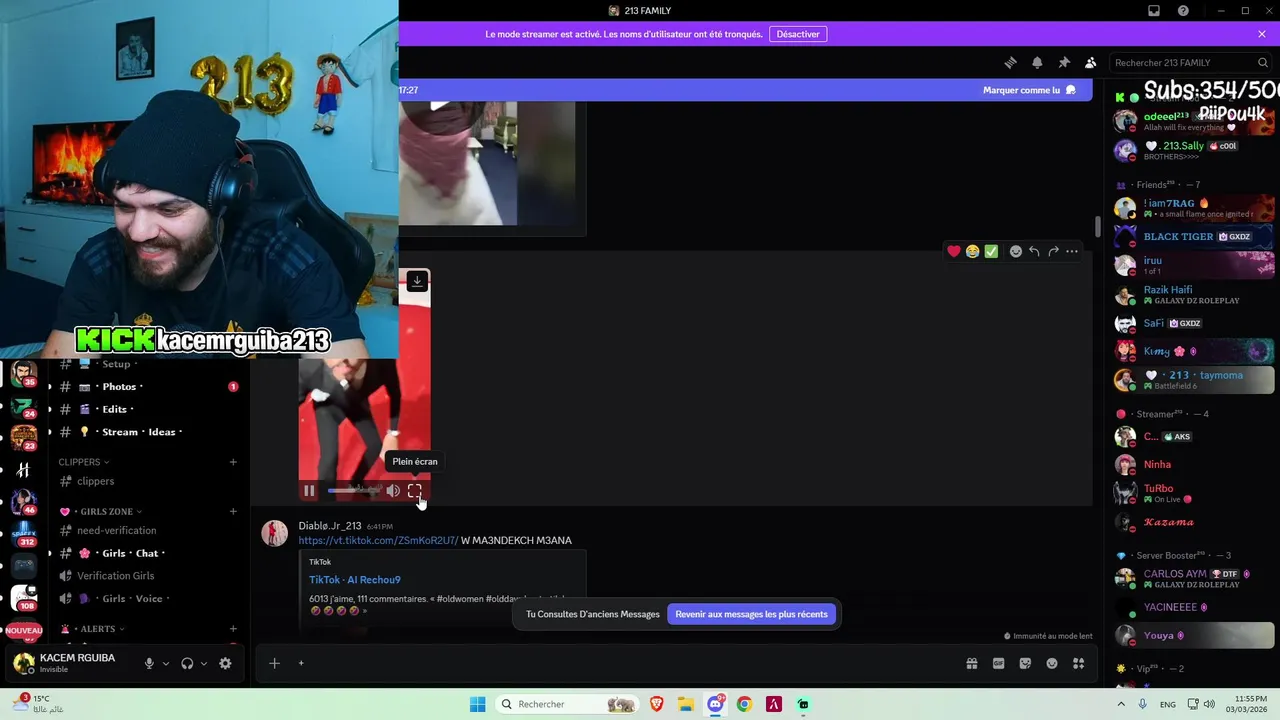Add channel to GIRLS ZONE category
The width and height of the screenshot is (1280, 720).
233,511
